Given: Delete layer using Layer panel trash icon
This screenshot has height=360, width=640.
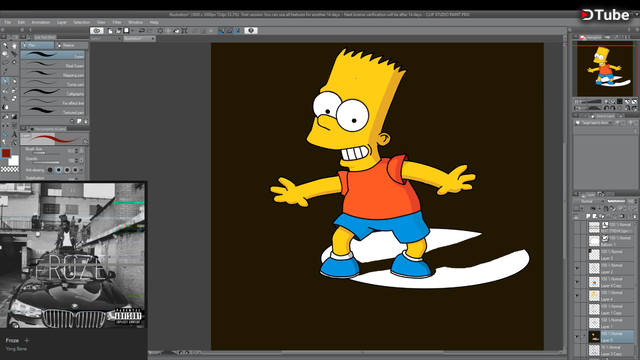Looking at the screenshot, I should coord(634,216).
